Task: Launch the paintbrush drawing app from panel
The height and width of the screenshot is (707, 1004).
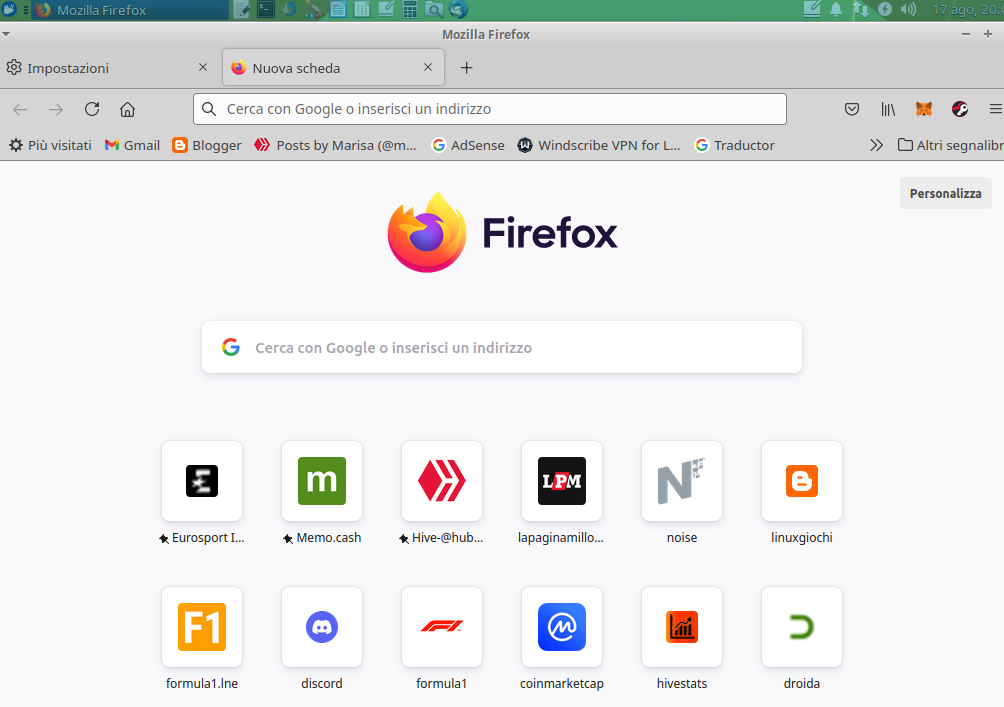Action: point(314,10)
